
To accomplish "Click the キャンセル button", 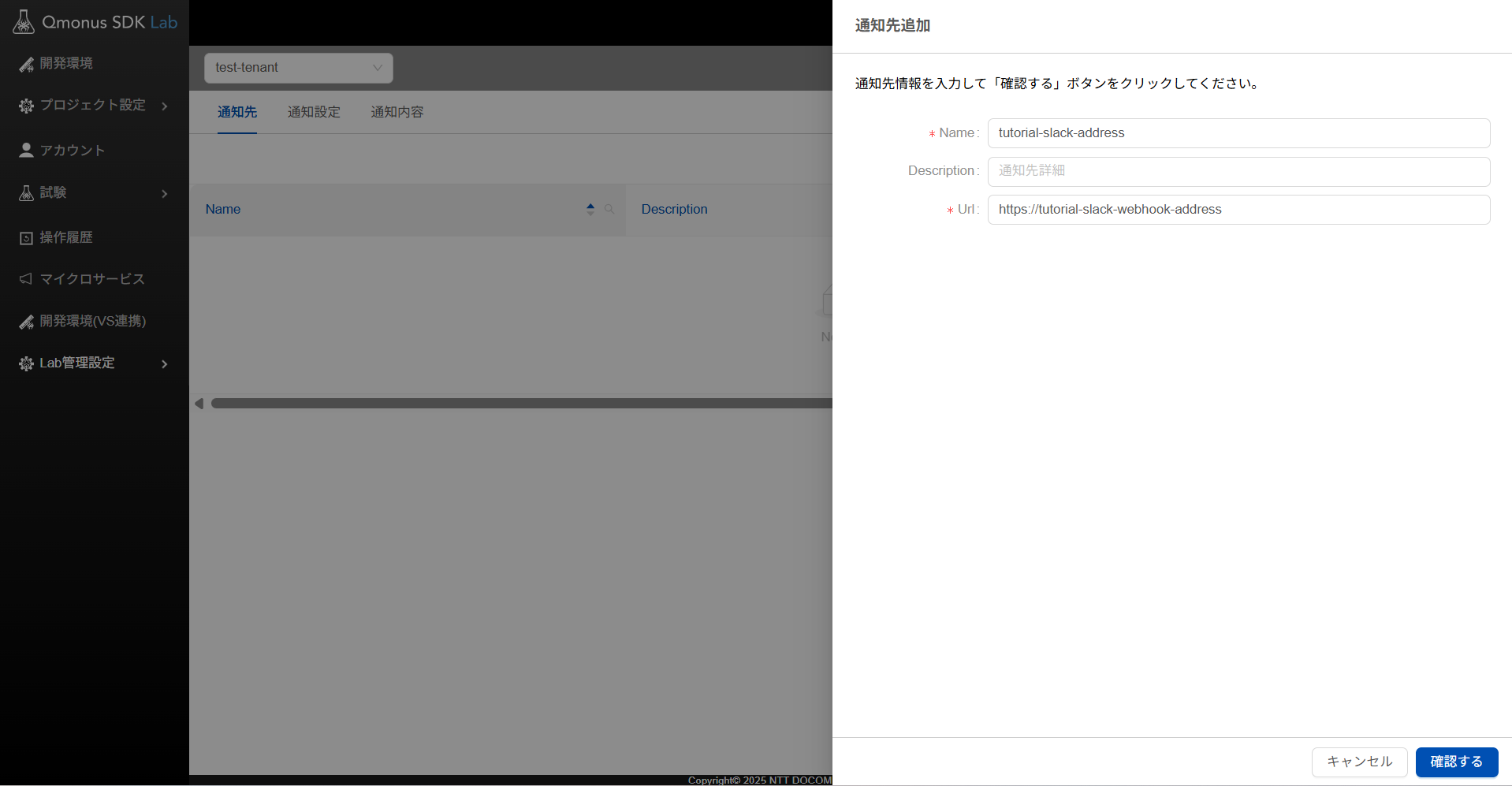I will click(x=1359, y=762).
